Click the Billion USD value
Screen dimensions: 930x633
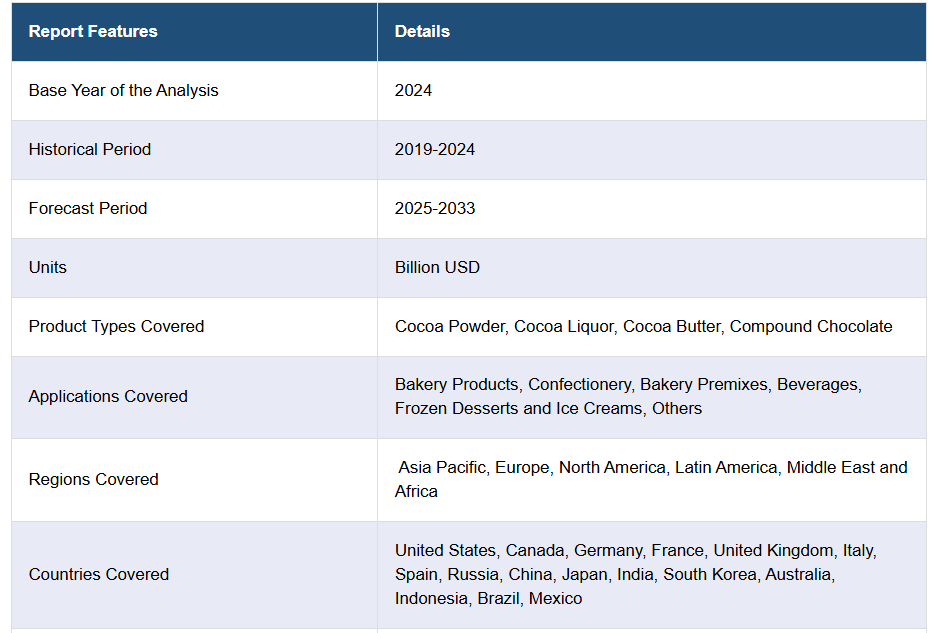coord(437,268)
